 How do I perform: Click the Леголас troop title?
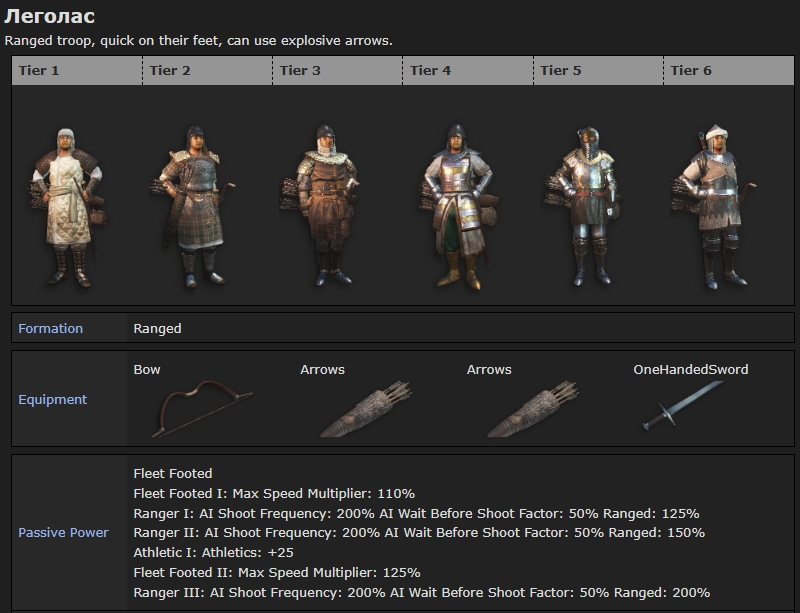point(50,17)
